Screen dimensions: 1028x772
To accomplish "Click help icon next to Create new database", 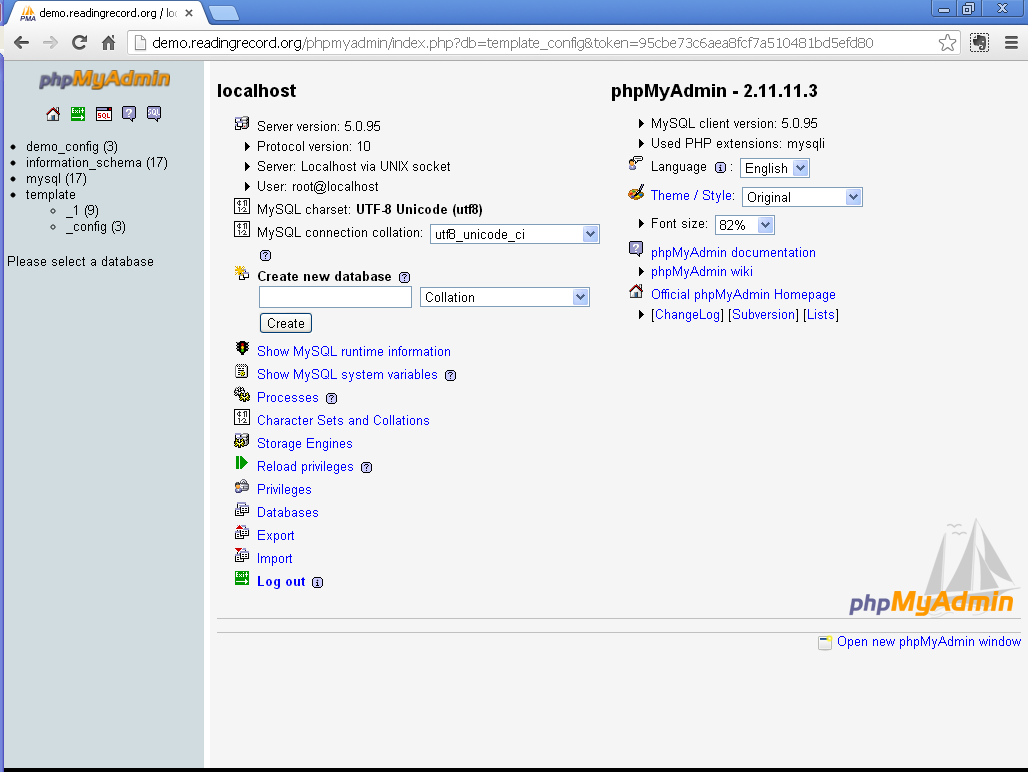I will (405, 277).
